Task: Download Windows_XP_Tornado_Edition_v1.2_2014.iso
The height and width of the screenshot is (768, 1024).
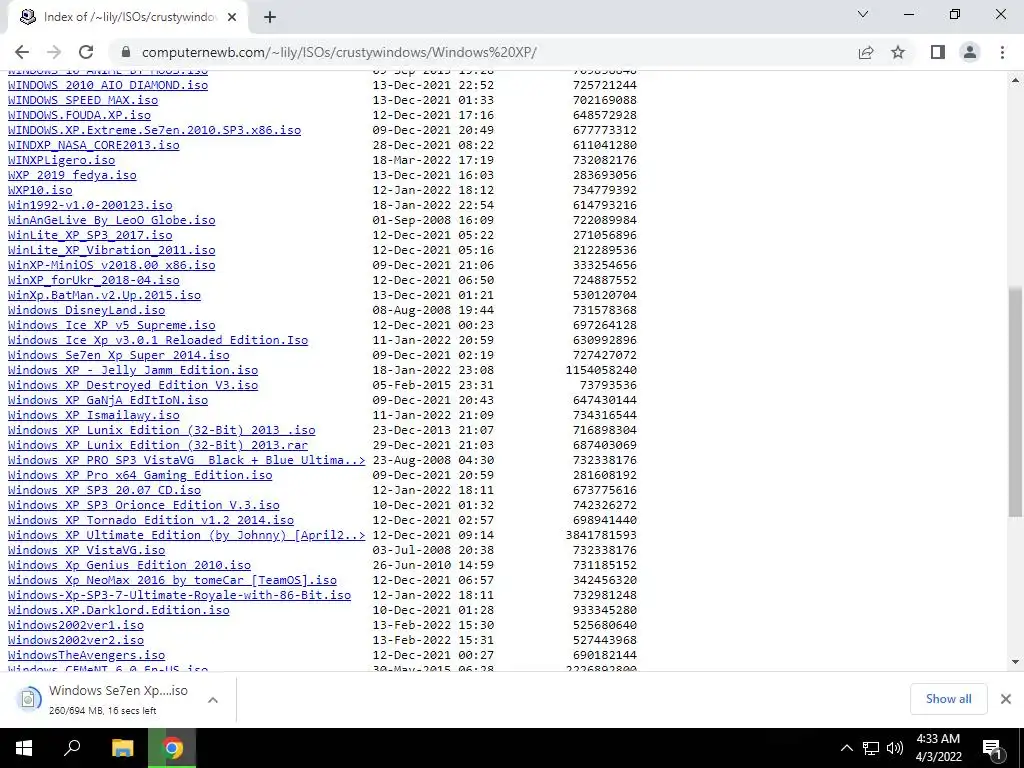Action: point(151,520)
